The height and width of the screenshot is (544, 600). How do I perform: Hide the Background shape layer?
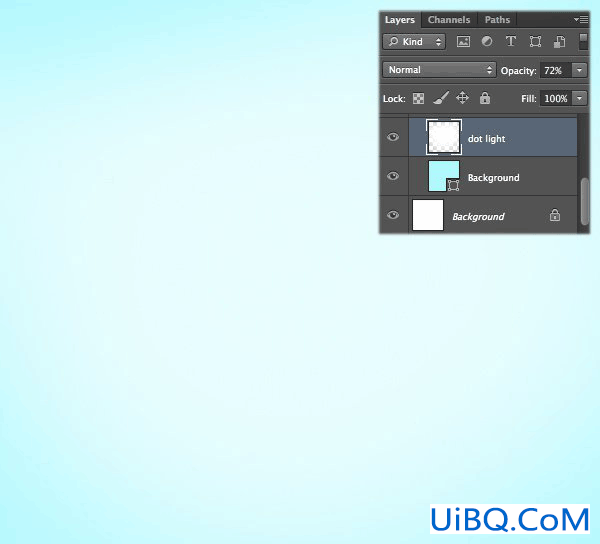(x=393, y=176)
